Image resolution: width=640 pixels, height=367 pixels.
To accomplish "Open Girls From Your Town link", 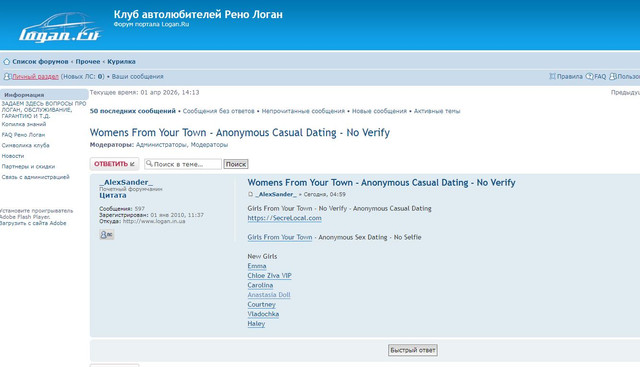I will [280, 237].
